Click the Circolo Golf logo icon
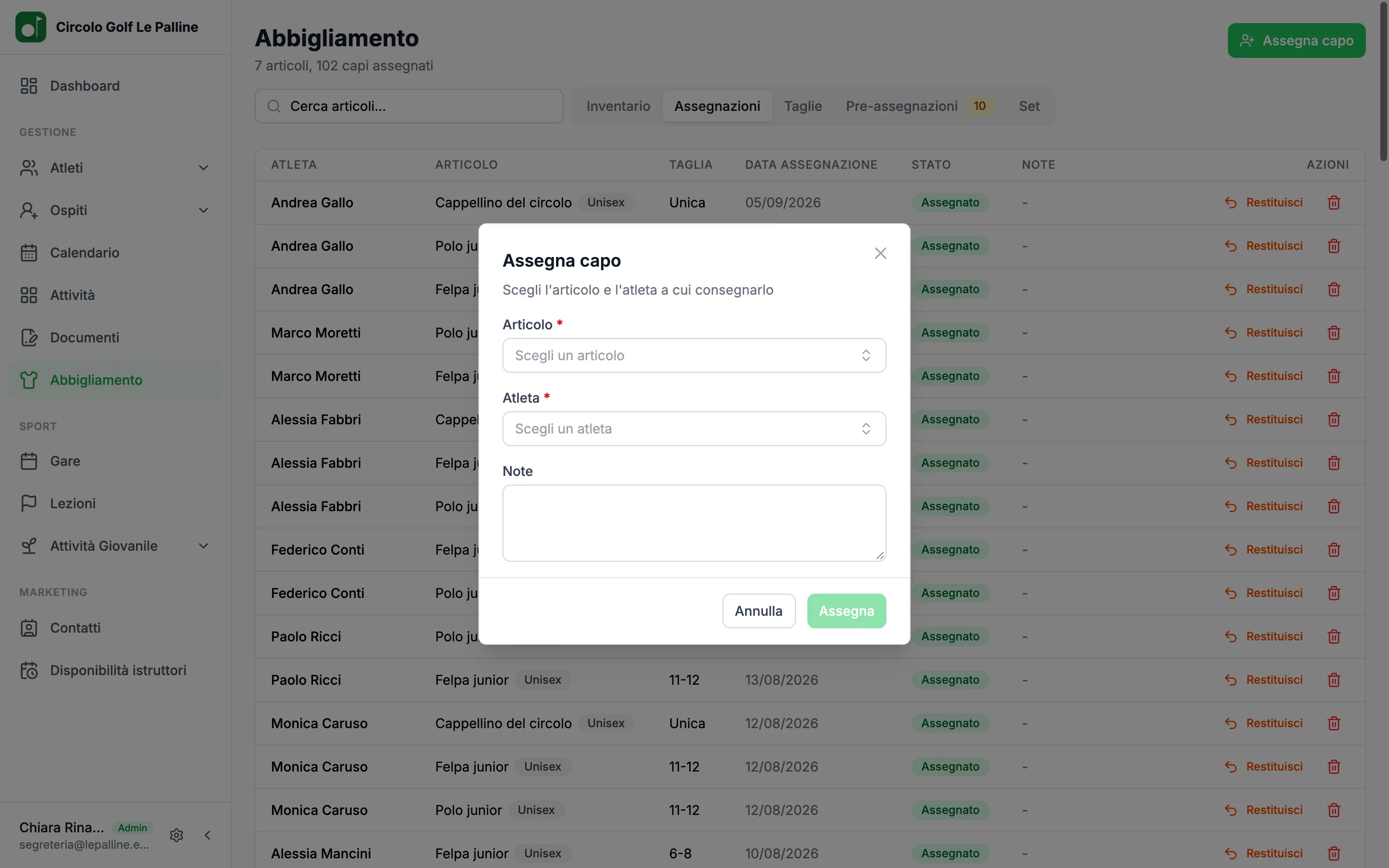This screenshot has height=868, width=1389. 30,27
